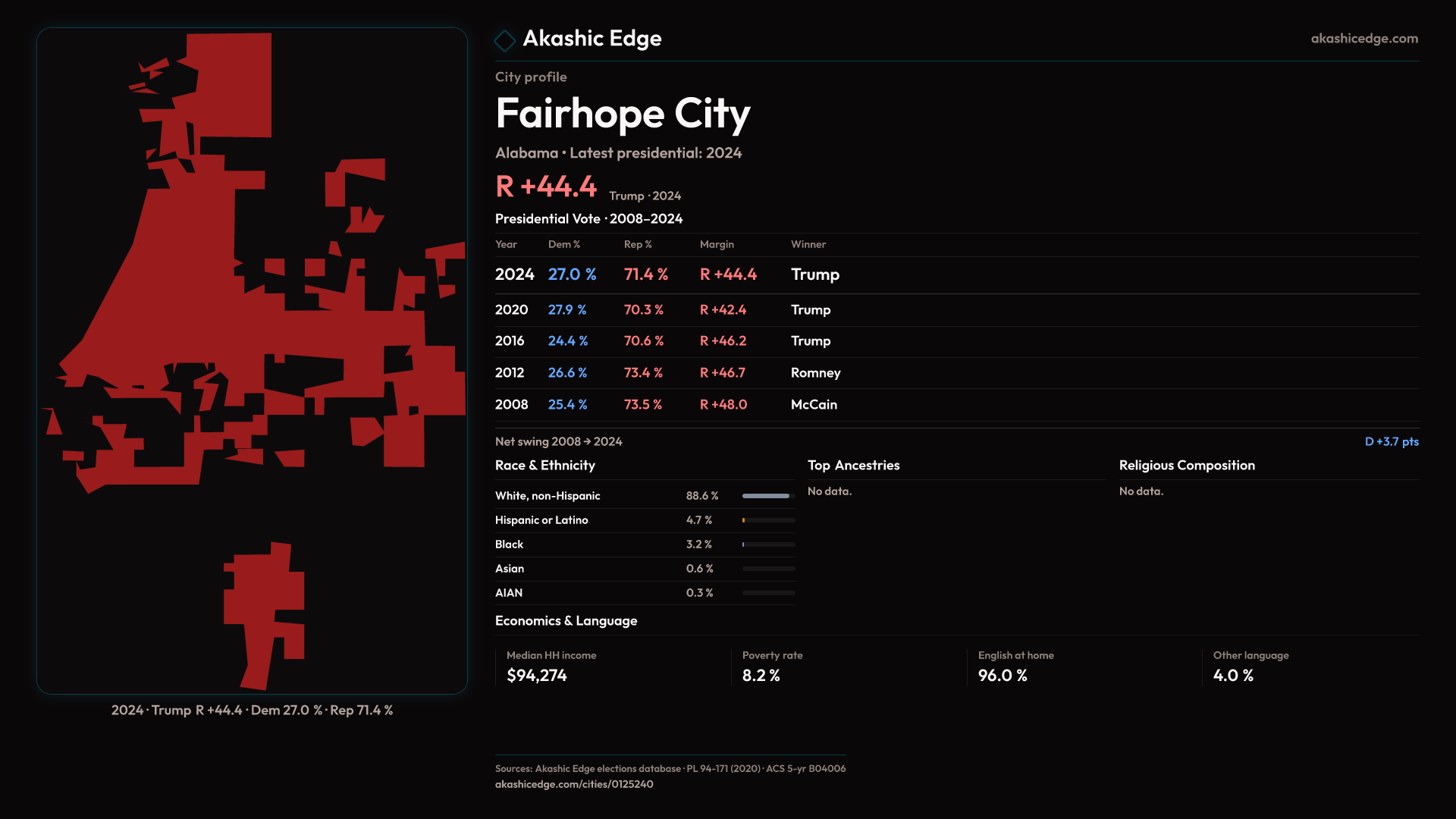Select the 2024 presidential vote row
The height and width of the screenshot is (819, 1456).
pyautogui.click(x=666, y=275)
